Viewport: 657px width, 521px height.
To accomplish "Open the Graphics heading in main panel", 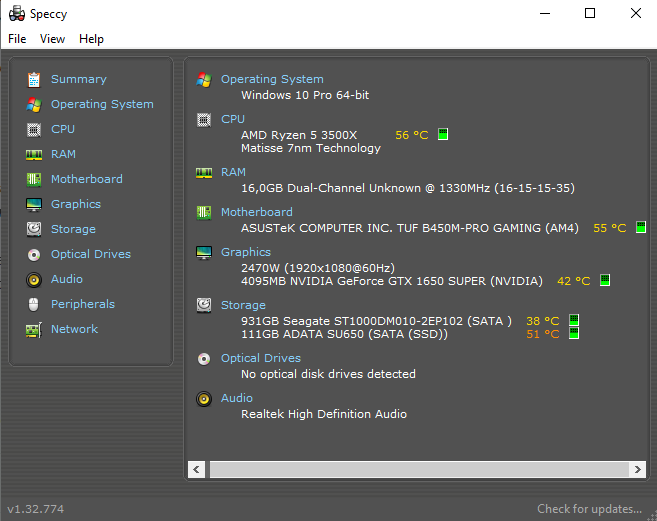I will click(246, 252).
